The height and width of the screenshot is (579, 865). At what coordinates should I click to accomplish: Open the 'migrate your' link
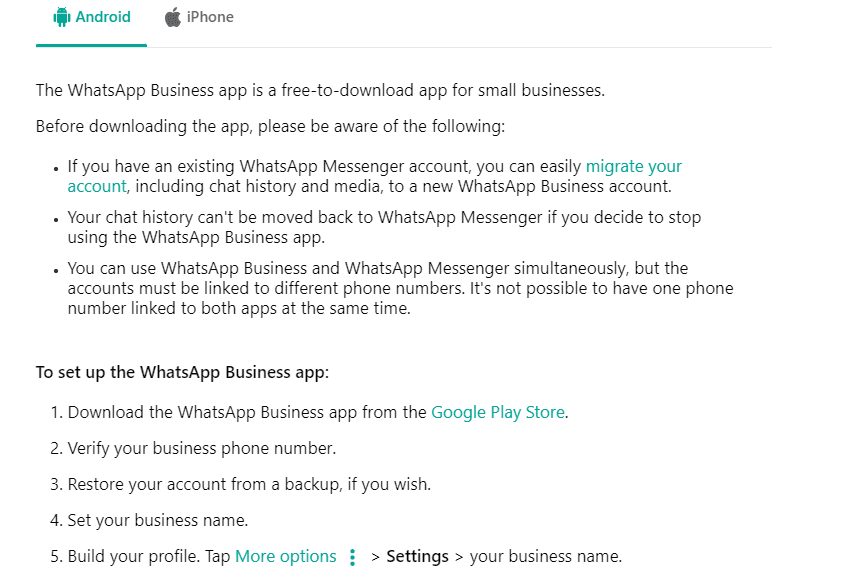pos(633,167)
